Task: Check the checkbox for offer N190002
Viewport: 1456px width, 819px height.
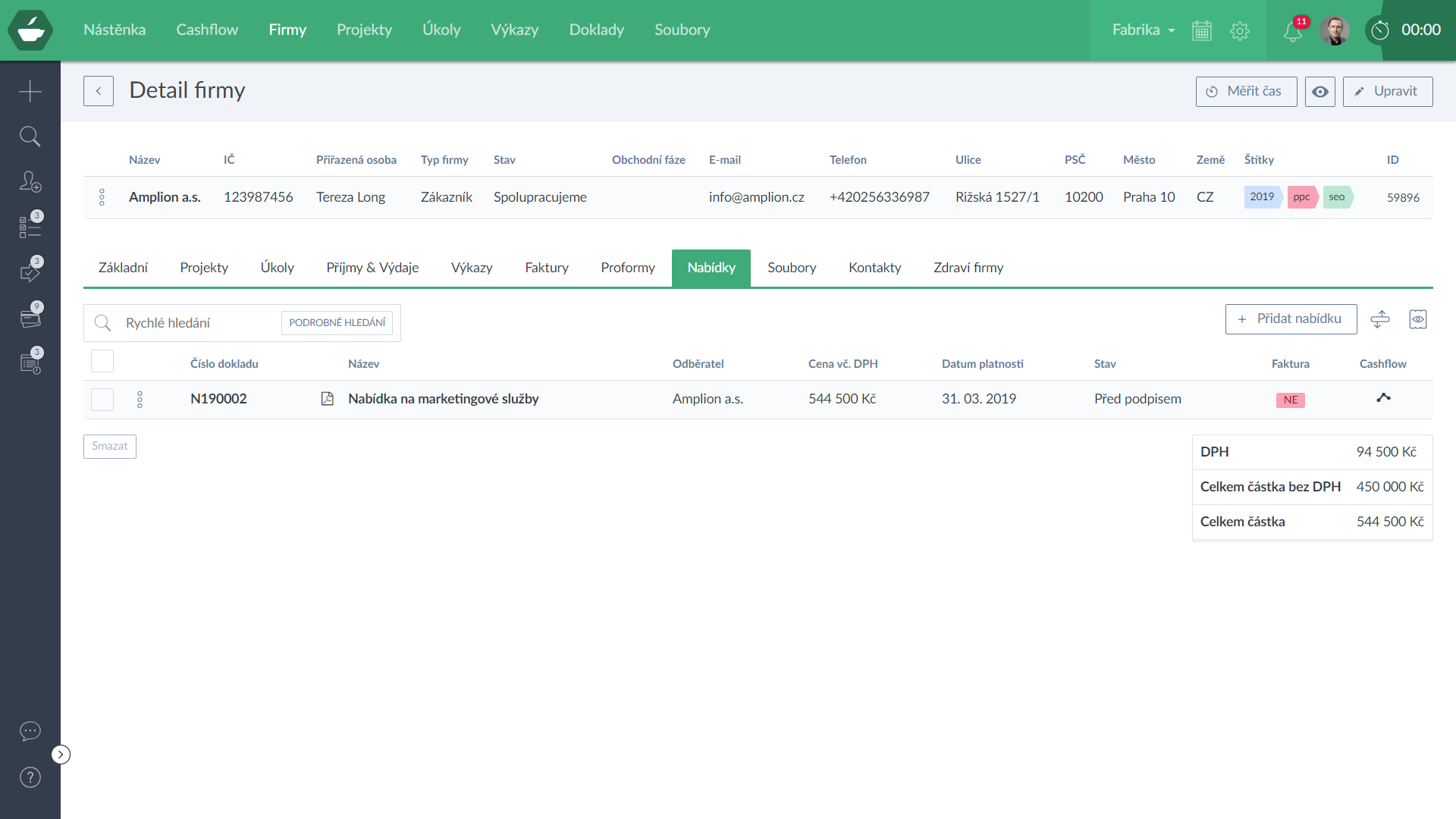Action: [102, 400]
